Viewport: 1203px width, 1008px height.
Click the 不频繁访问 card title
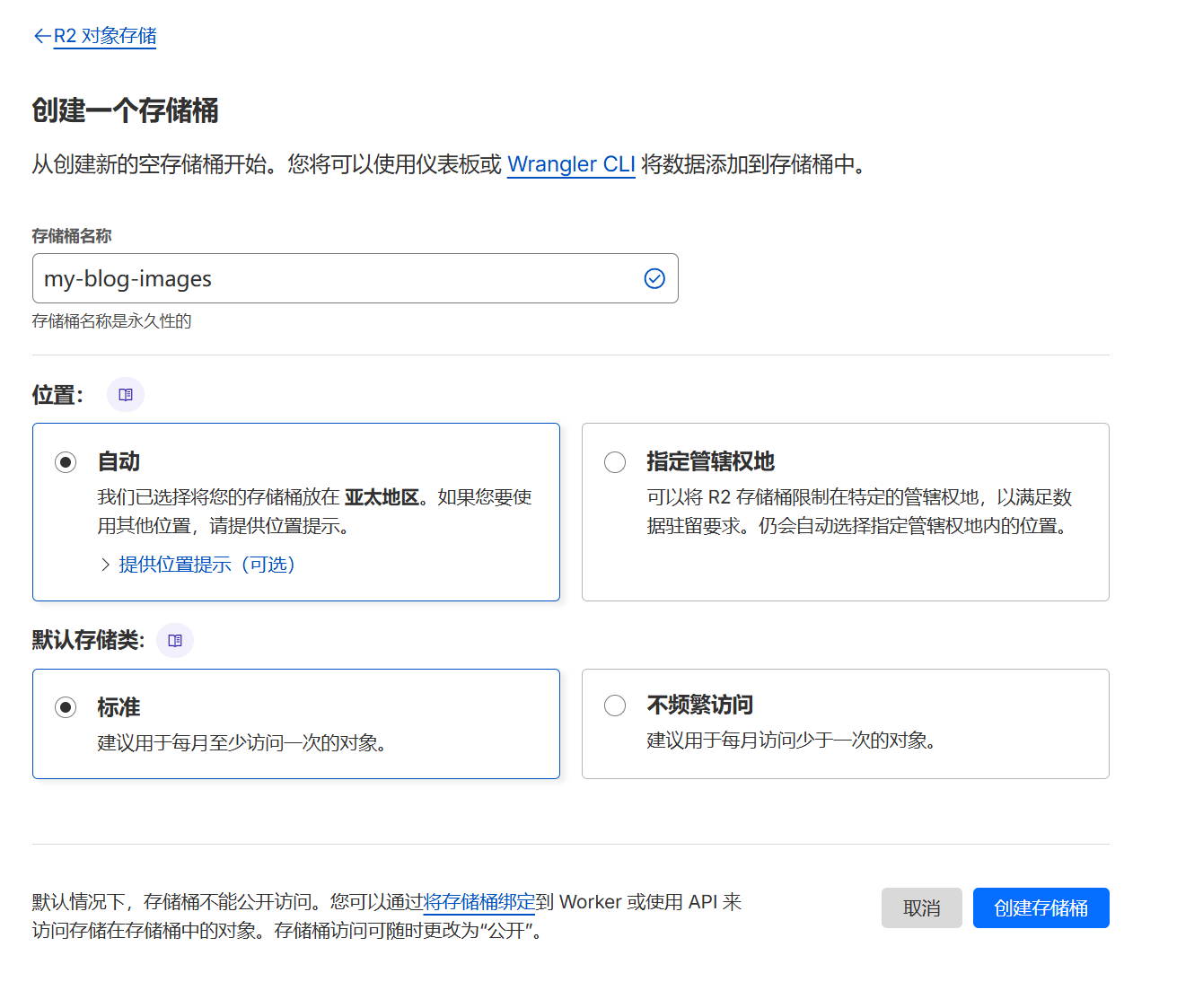[x=699, y=706]
